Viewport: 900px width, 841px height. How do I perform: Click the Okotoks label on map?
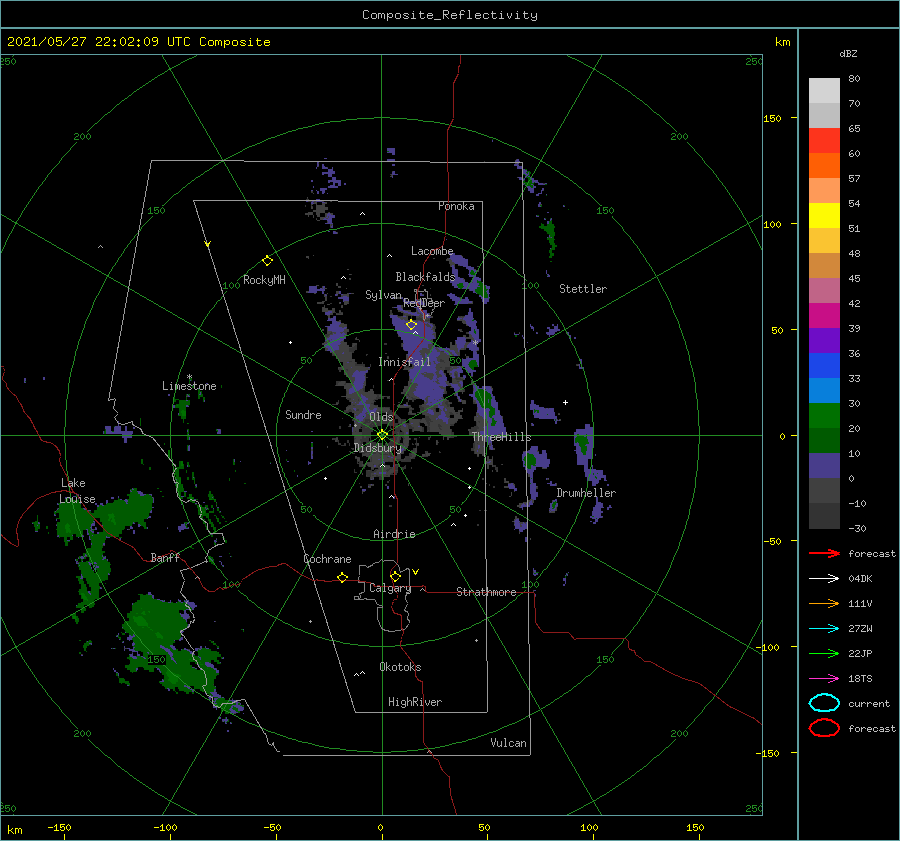[x=400, y=667]
